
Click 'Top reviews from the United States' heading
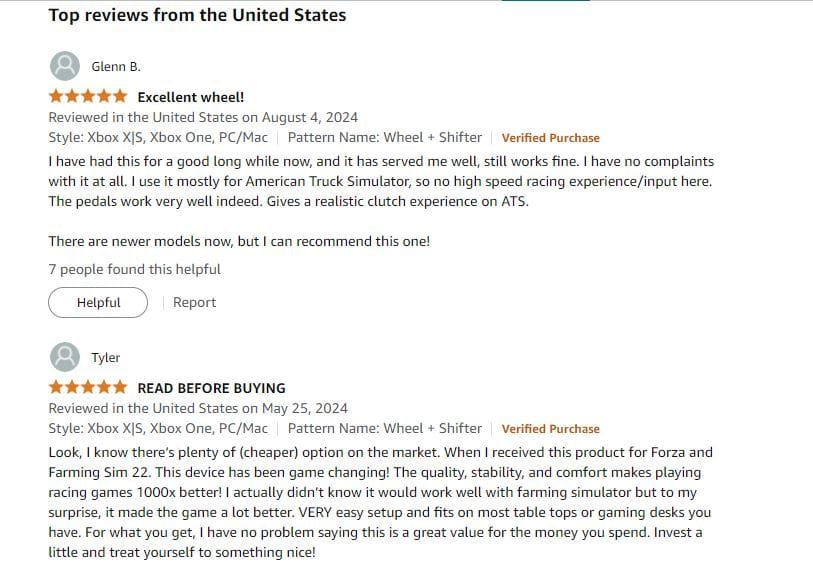pos(197,15)
